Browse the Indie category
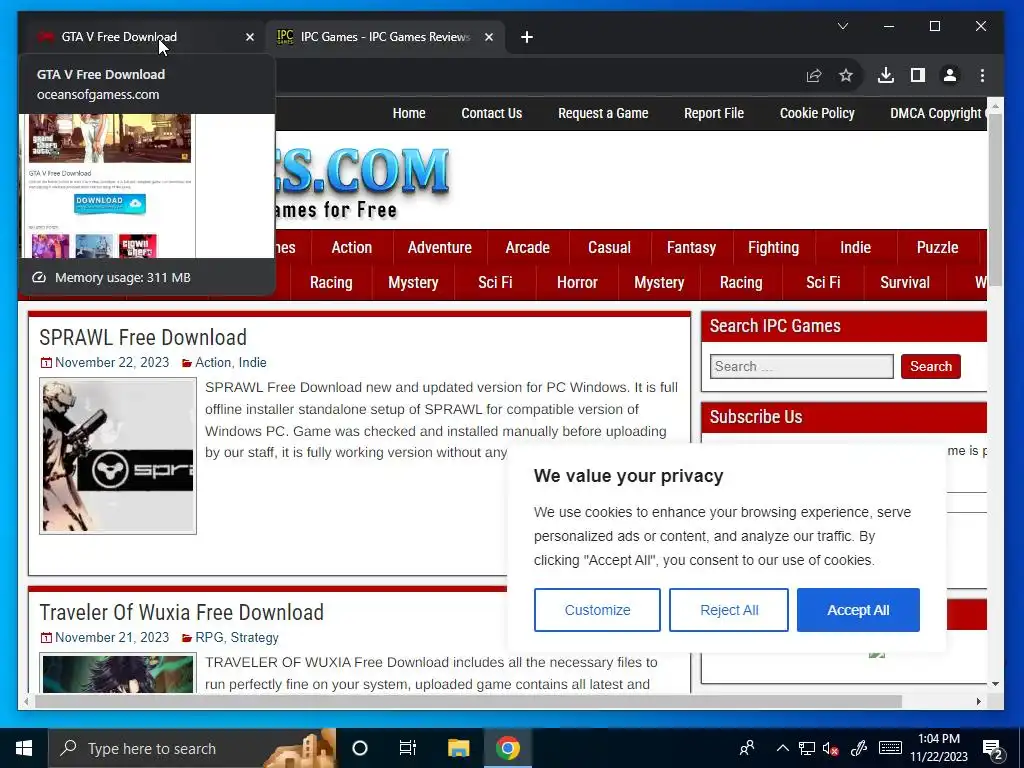 [856, 248]
